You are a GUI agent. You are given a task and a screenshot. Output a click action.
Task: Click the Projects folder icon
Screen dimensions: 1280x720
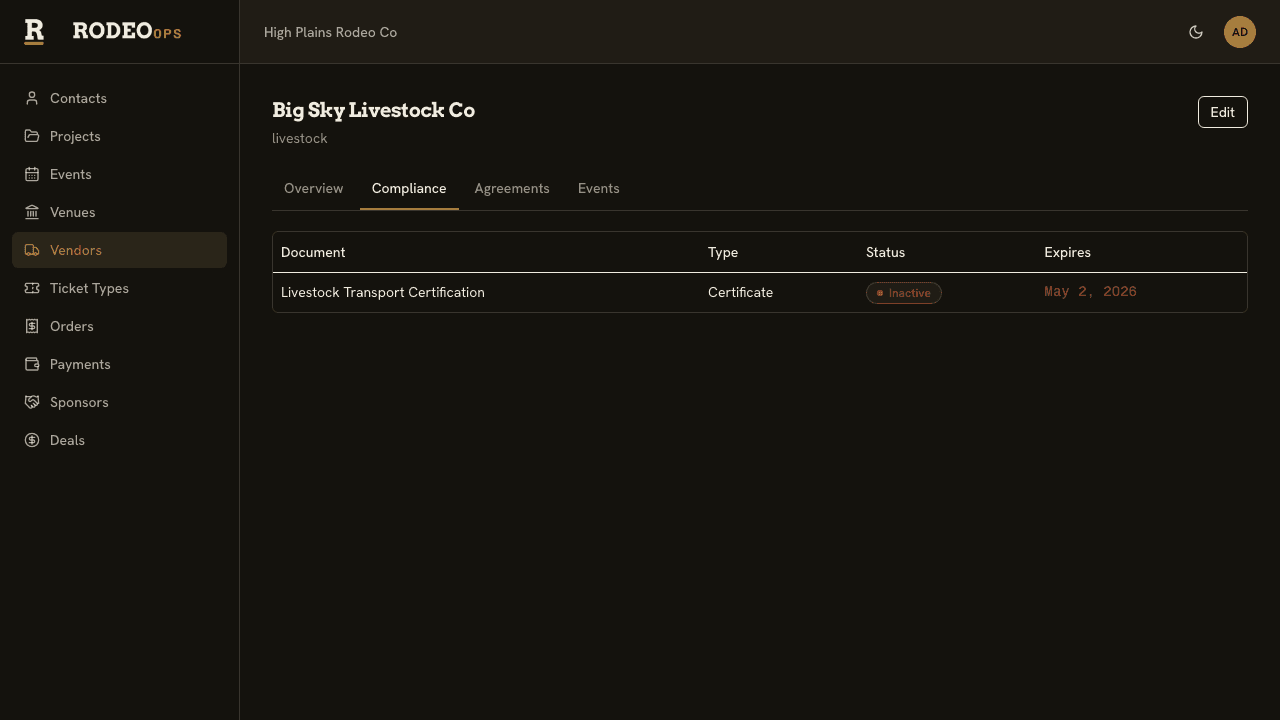(32, 136)
